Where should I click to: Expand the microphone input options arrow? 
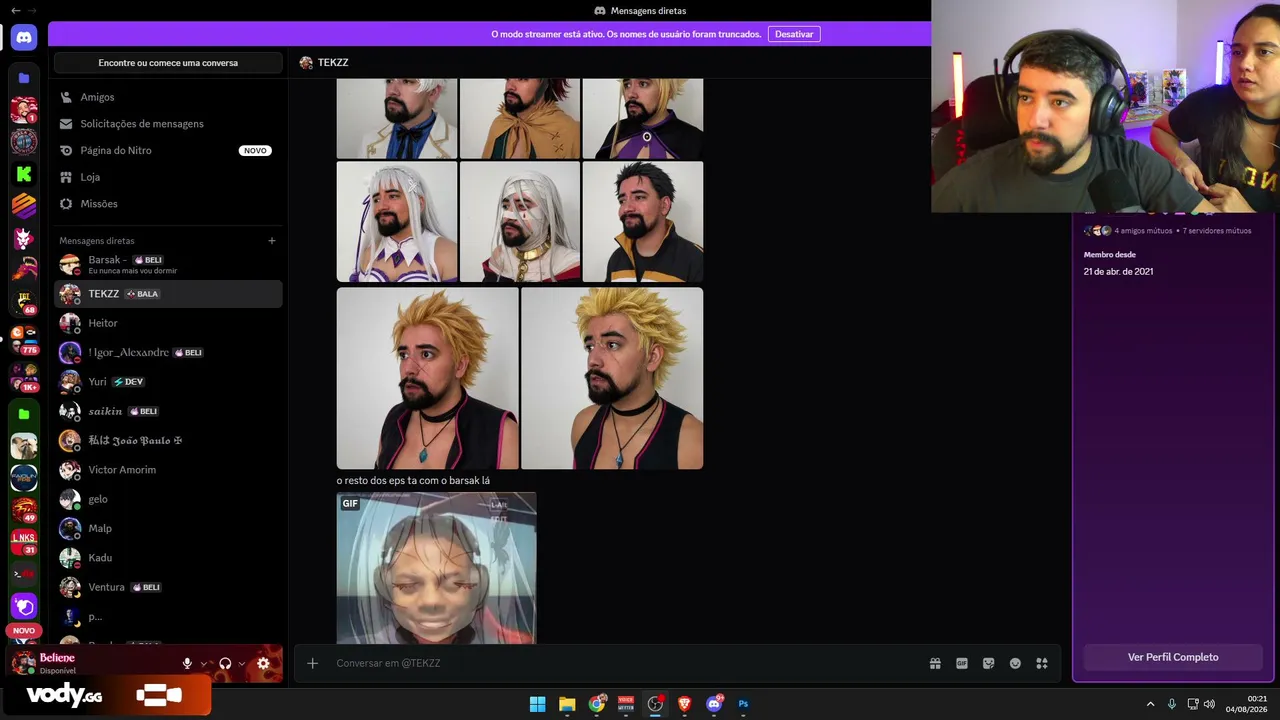204,663
